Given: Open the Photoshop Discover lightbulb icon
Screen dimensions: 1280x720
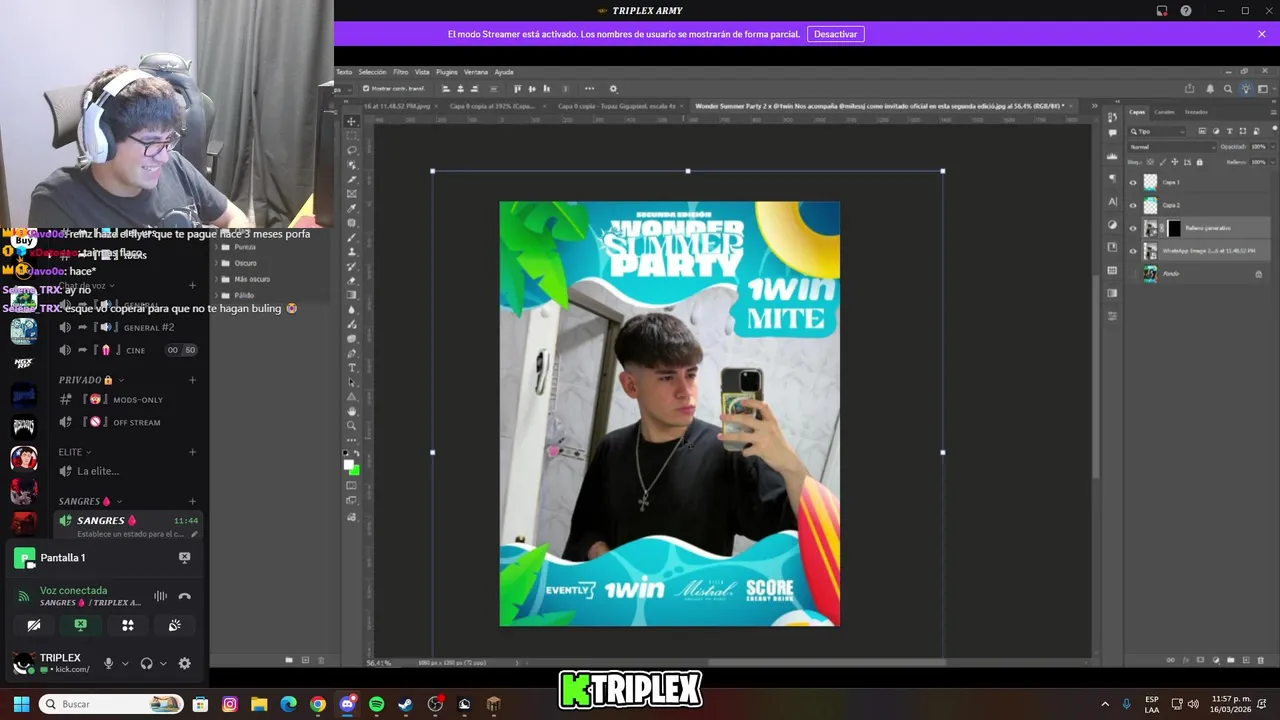Looking at the screenshot, I should [x=1246, y=88].
